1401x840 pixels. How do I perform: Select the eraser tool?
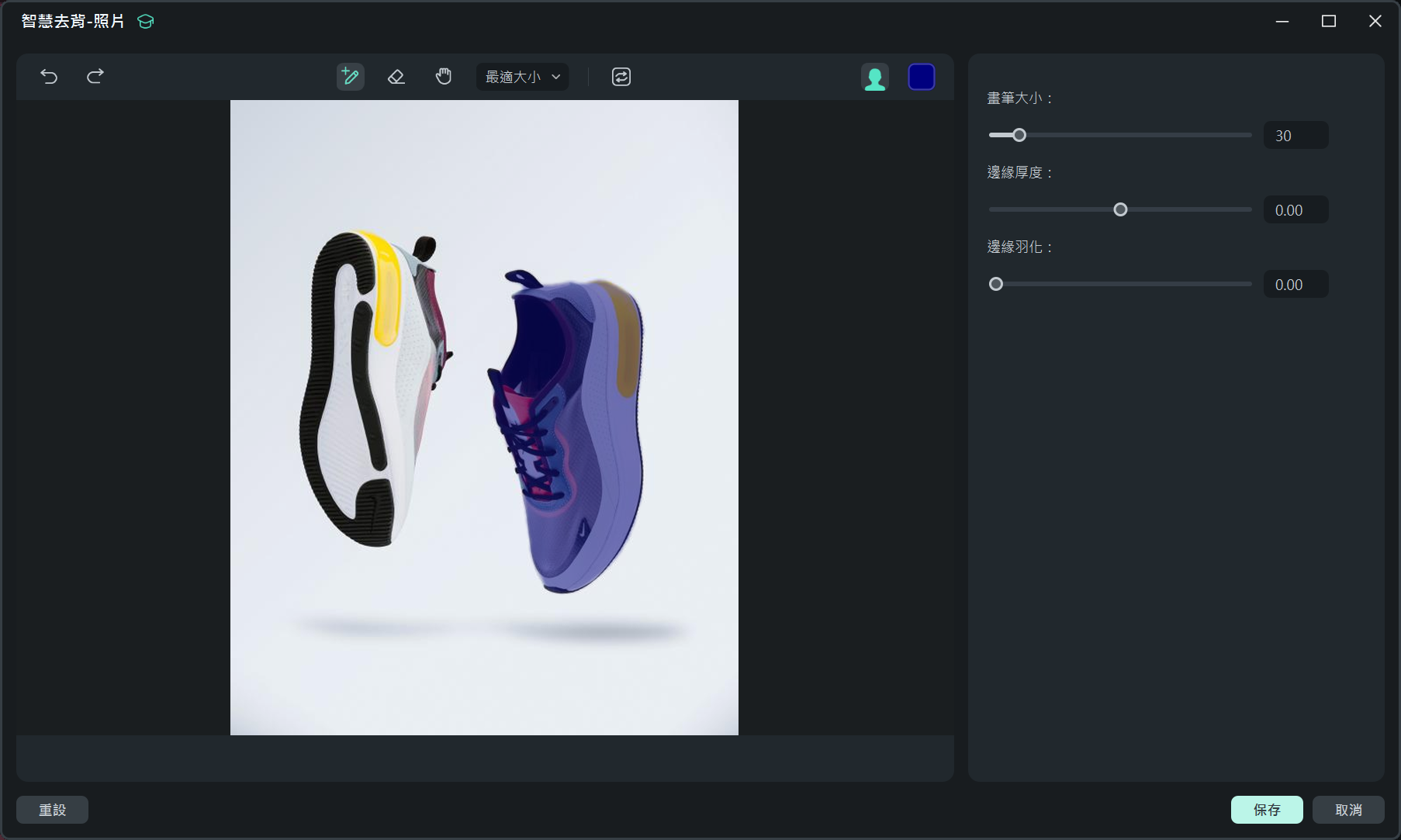[396, 77]
